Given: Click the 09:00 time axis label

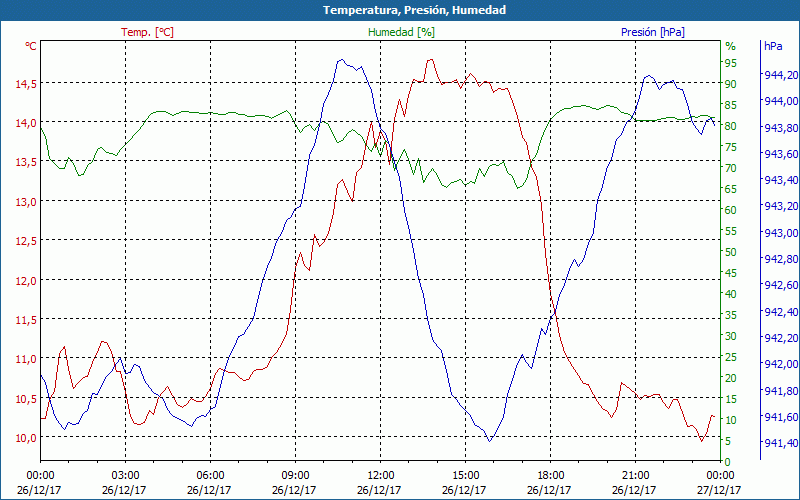Looking at the screenshot, I should 295,476.
